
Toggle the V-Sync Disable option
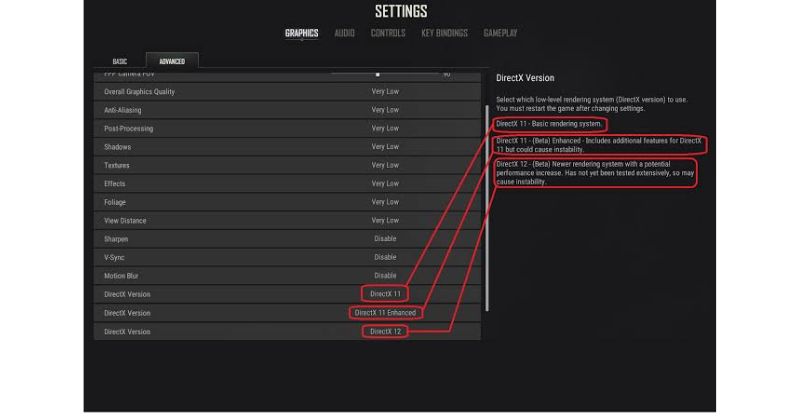[385, 257]
